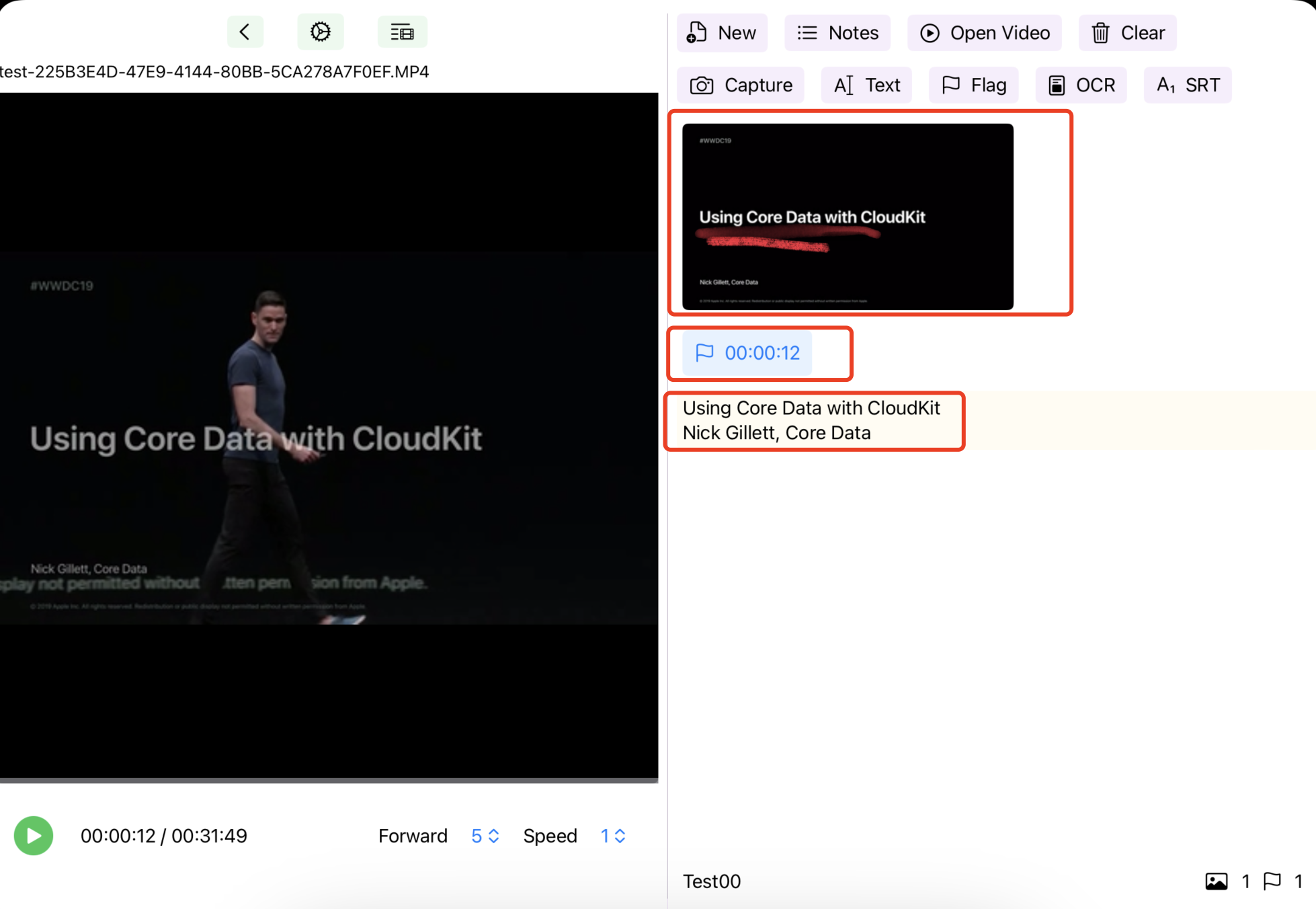Open the SRT subtitle tool

(x=1188, y=85)
